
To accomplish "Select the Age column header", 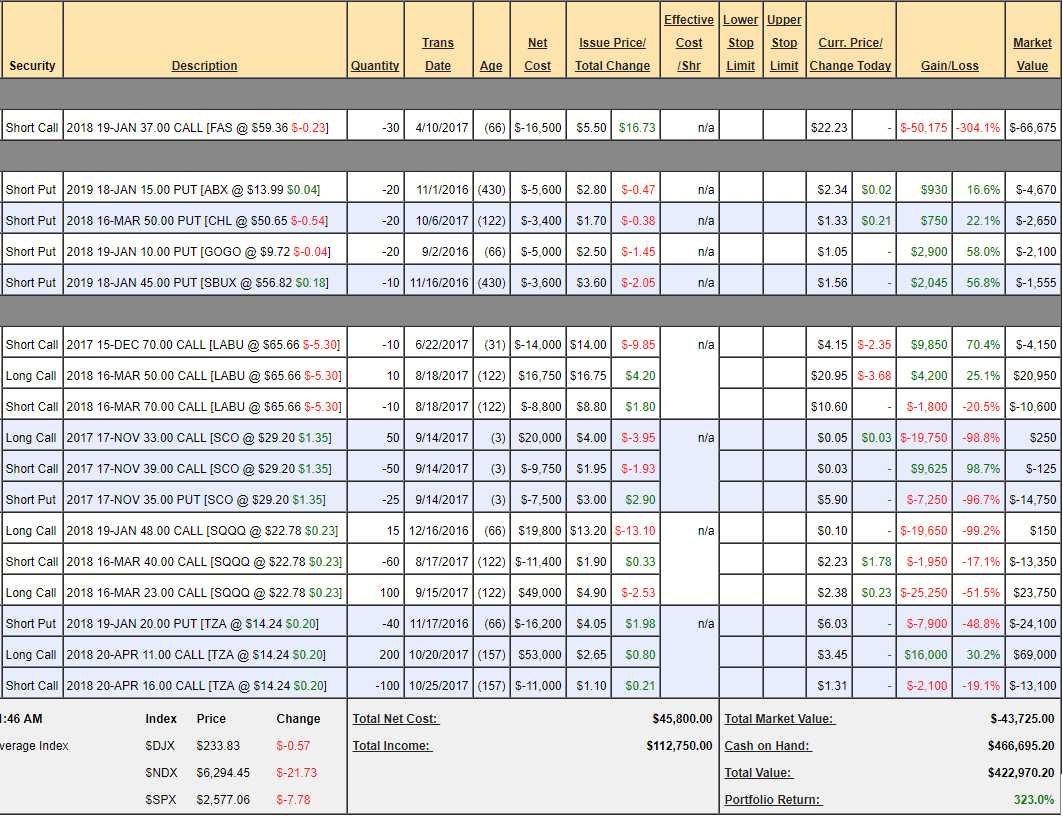I will 491,66.
